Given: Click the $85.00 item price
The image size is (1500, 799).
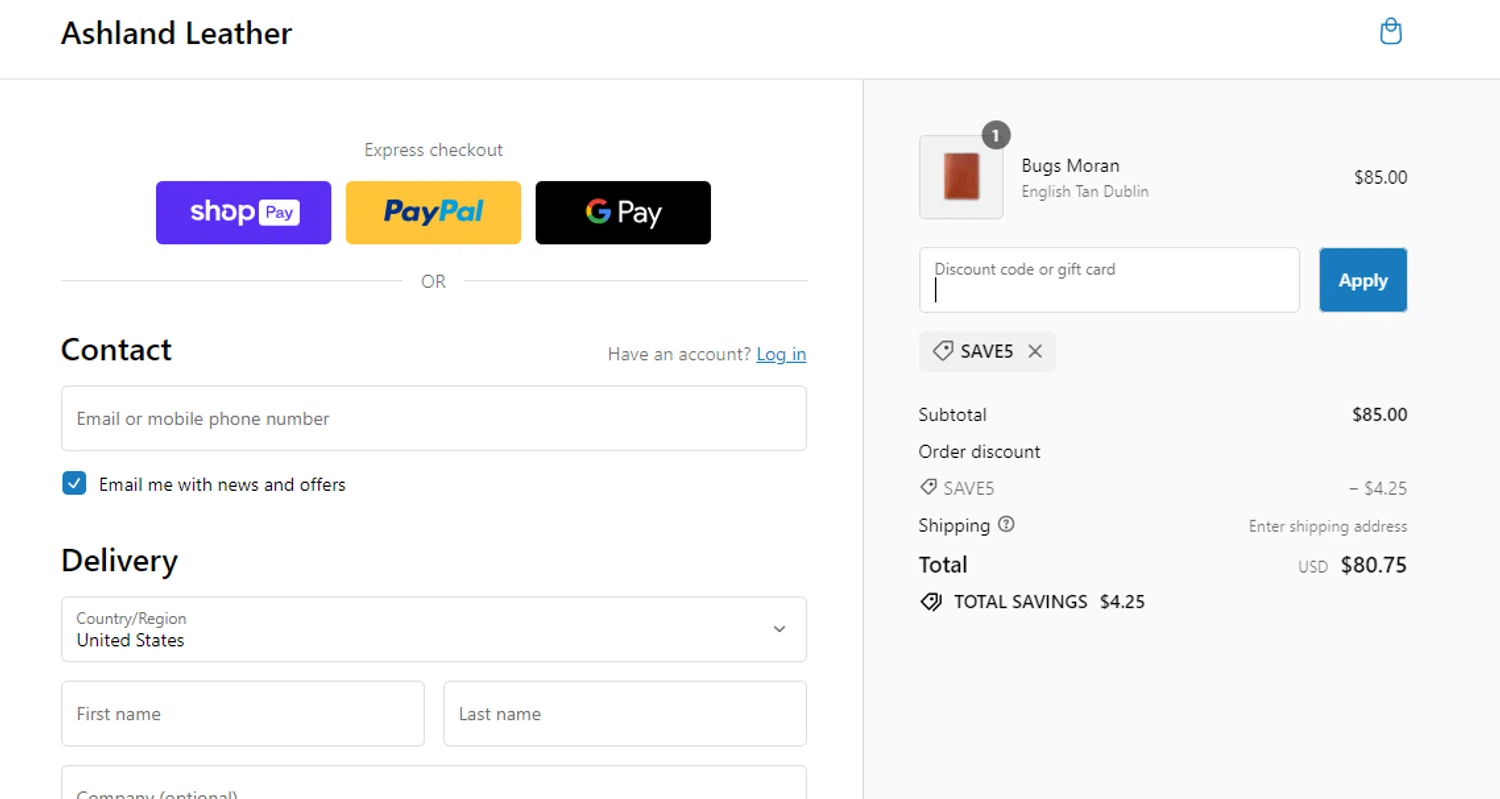Looking at the screenshot, I should [x=1380, y=178].
